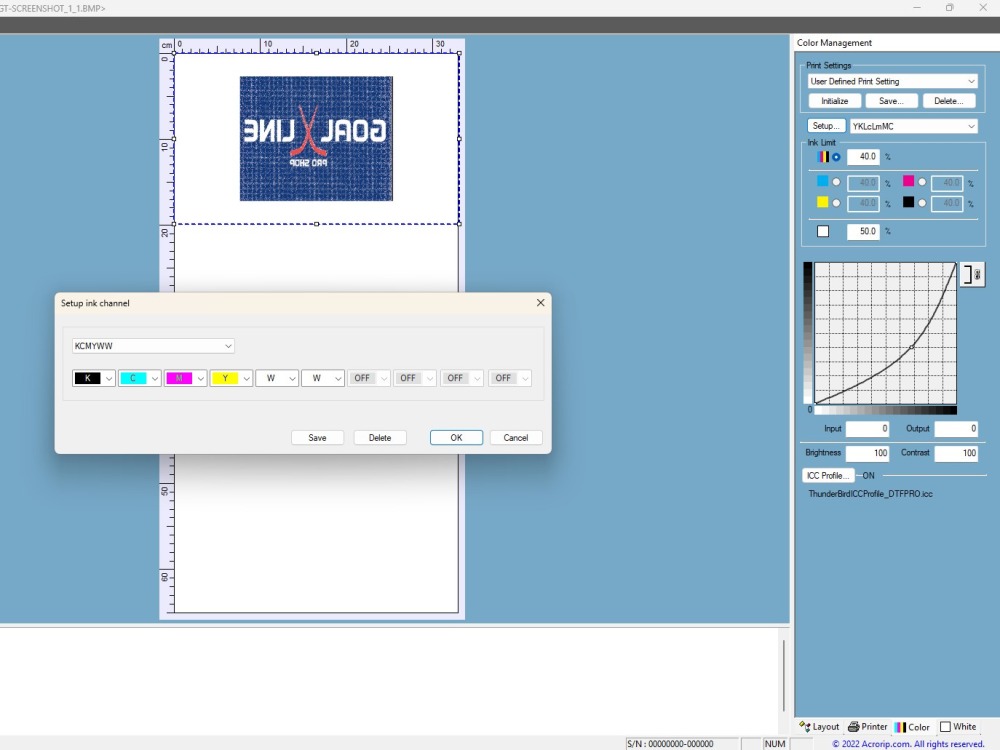This screenshot has height=750, width=1000.
Task: Open the User Defined Print Setting dropdown
Action: coord(892,81)
